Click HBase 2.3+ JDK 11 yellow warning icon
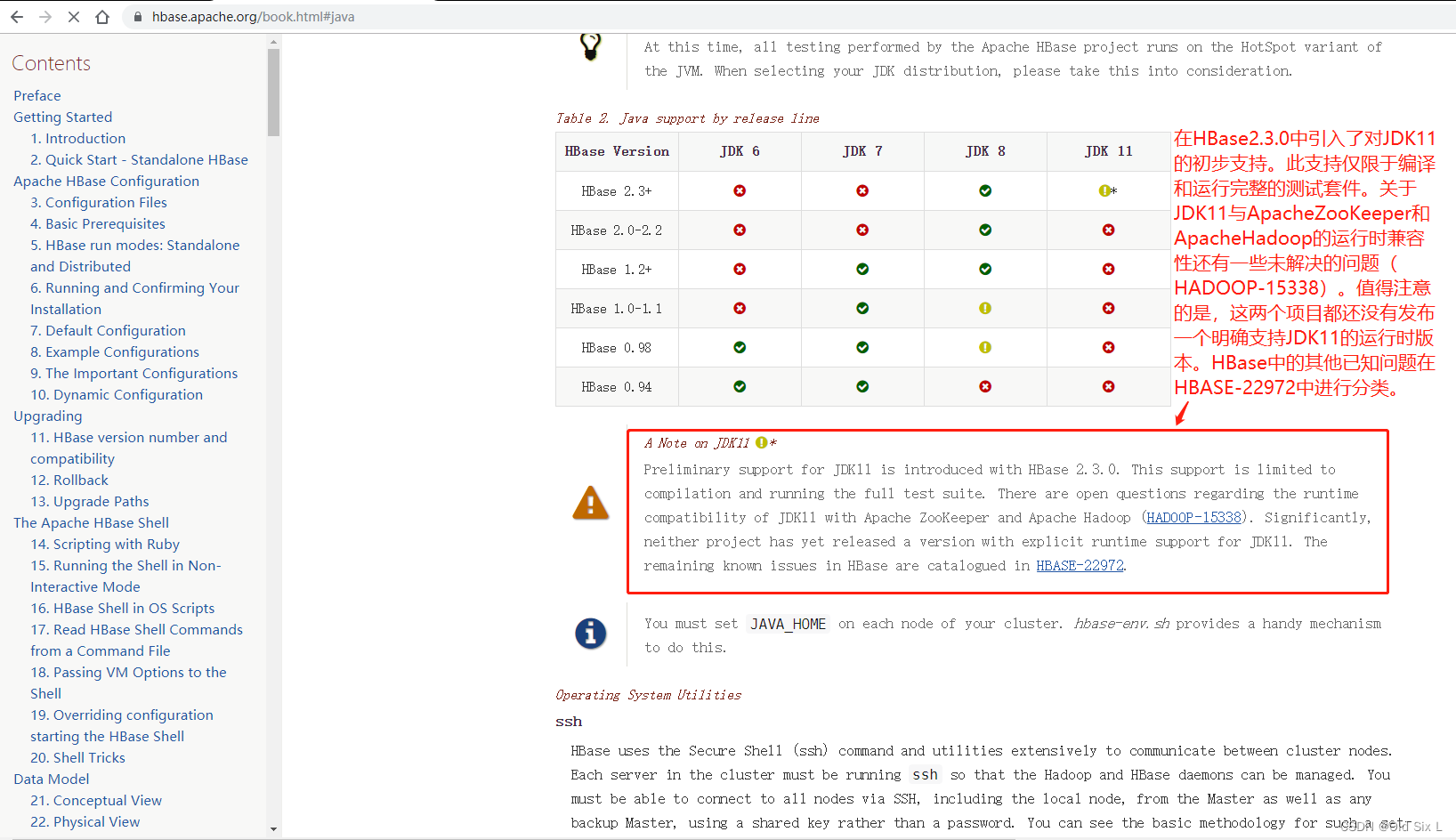1456x840 pixels. tap(1104, 190)
